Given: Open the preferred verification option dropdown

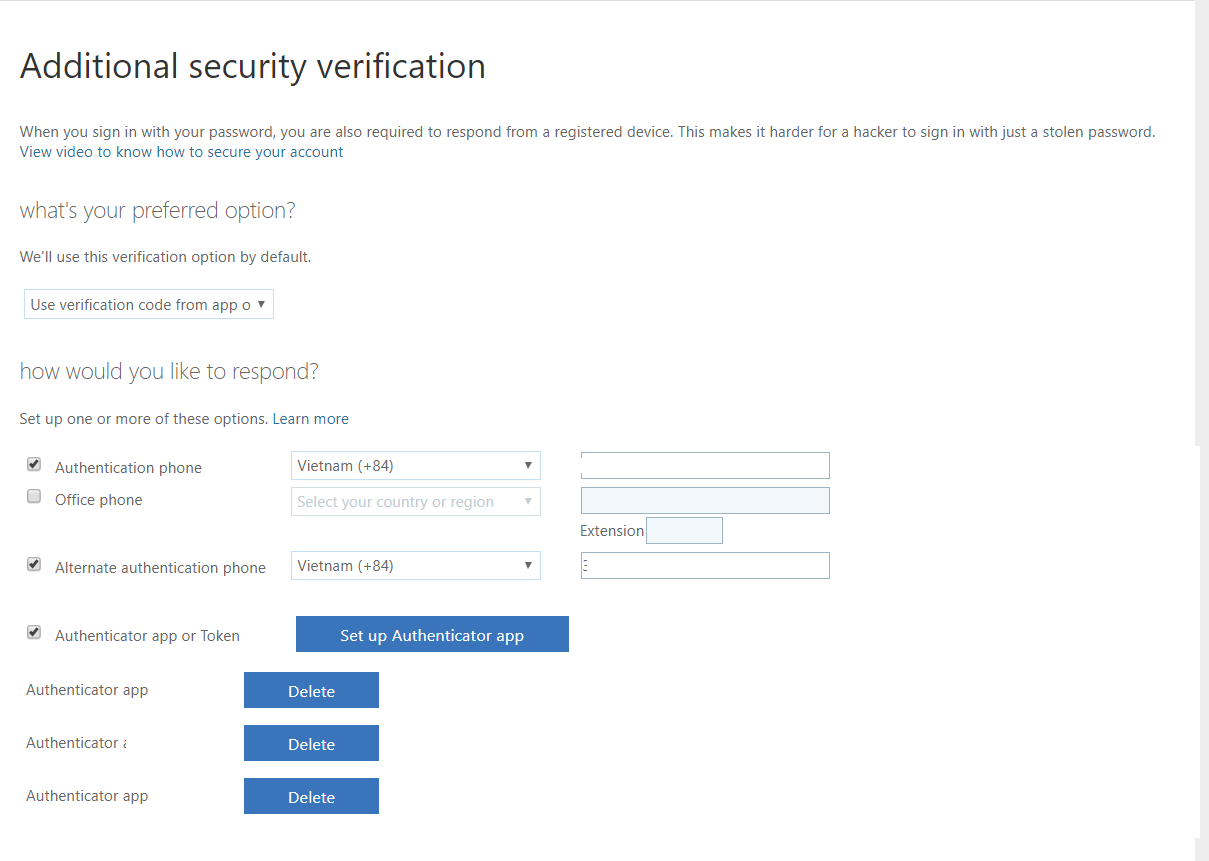Looking at the screenshot, I should tap(148, 304).
